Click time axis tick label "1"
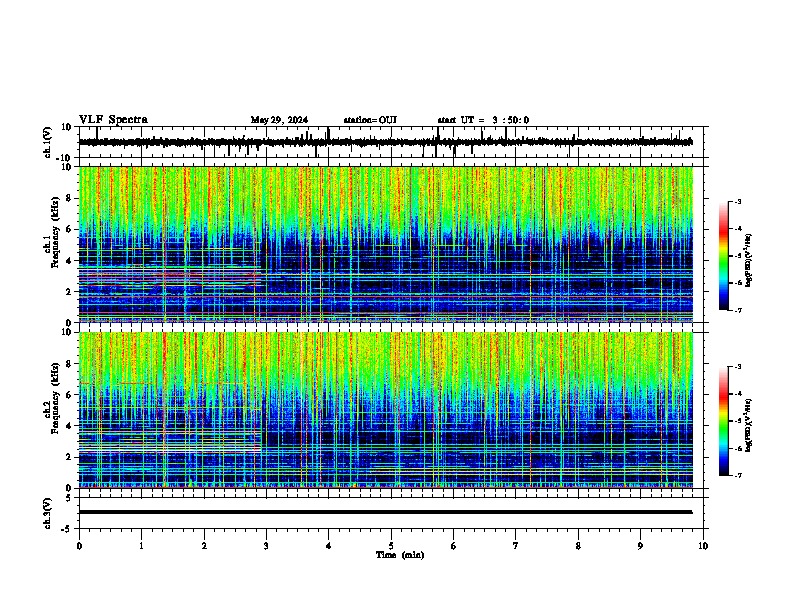The width and height of the screenshot is (792, 612). (141, 546)
